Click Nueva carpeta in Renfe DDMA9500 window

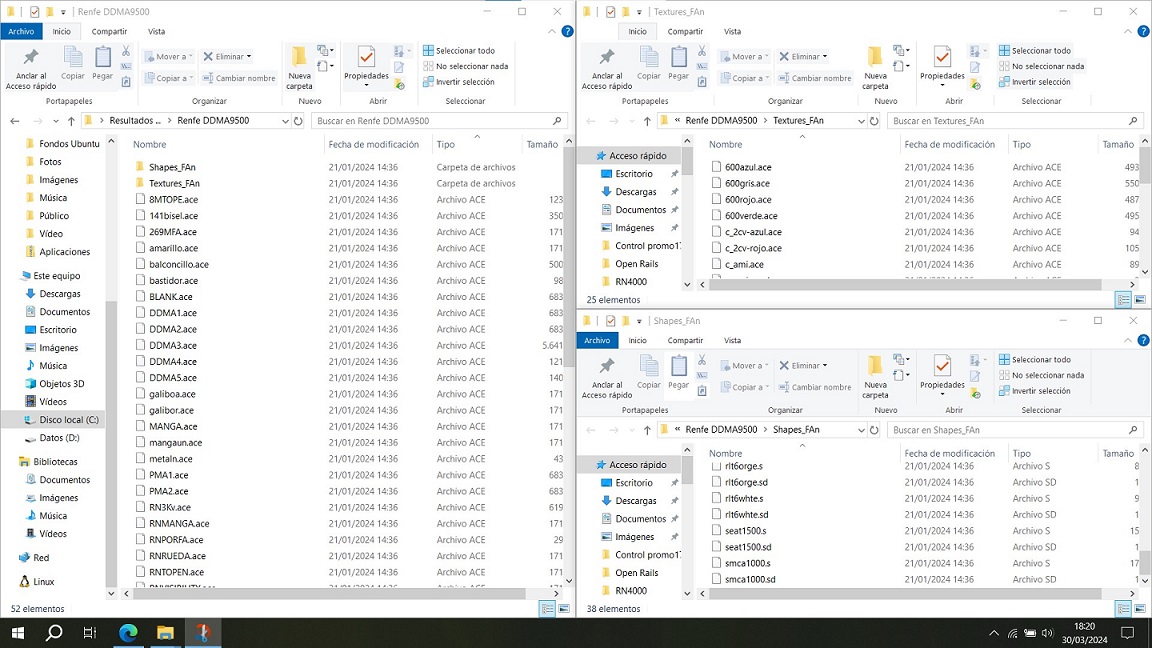(299, 67)
